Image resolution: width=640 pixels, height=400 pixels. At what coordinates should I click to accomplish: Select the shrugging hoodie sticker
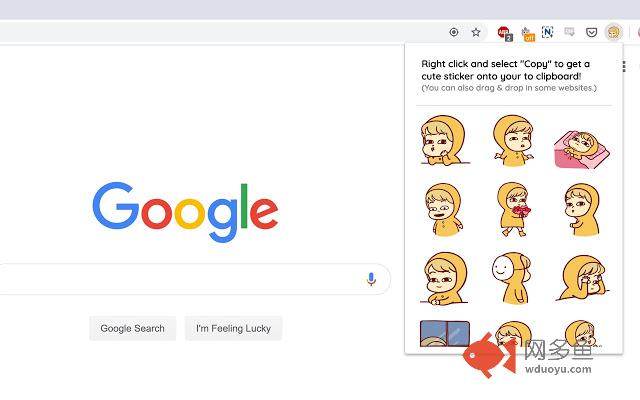coord(513,140)
